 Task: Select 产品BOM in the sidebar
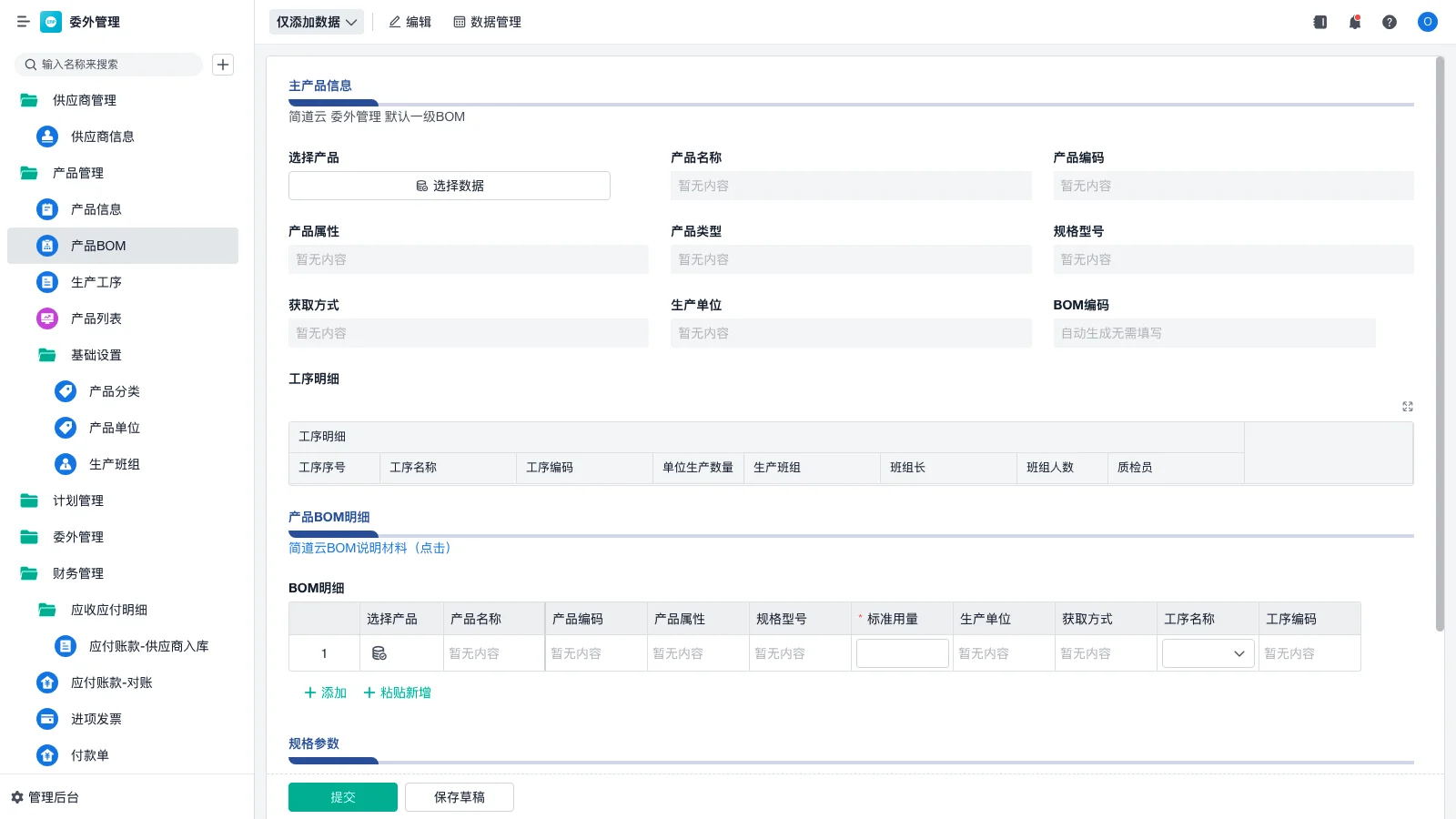[98, 246]
